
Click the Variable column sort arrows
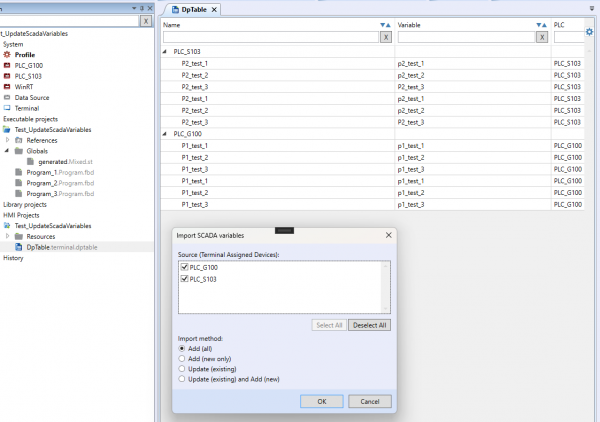(x=541, y=25)
